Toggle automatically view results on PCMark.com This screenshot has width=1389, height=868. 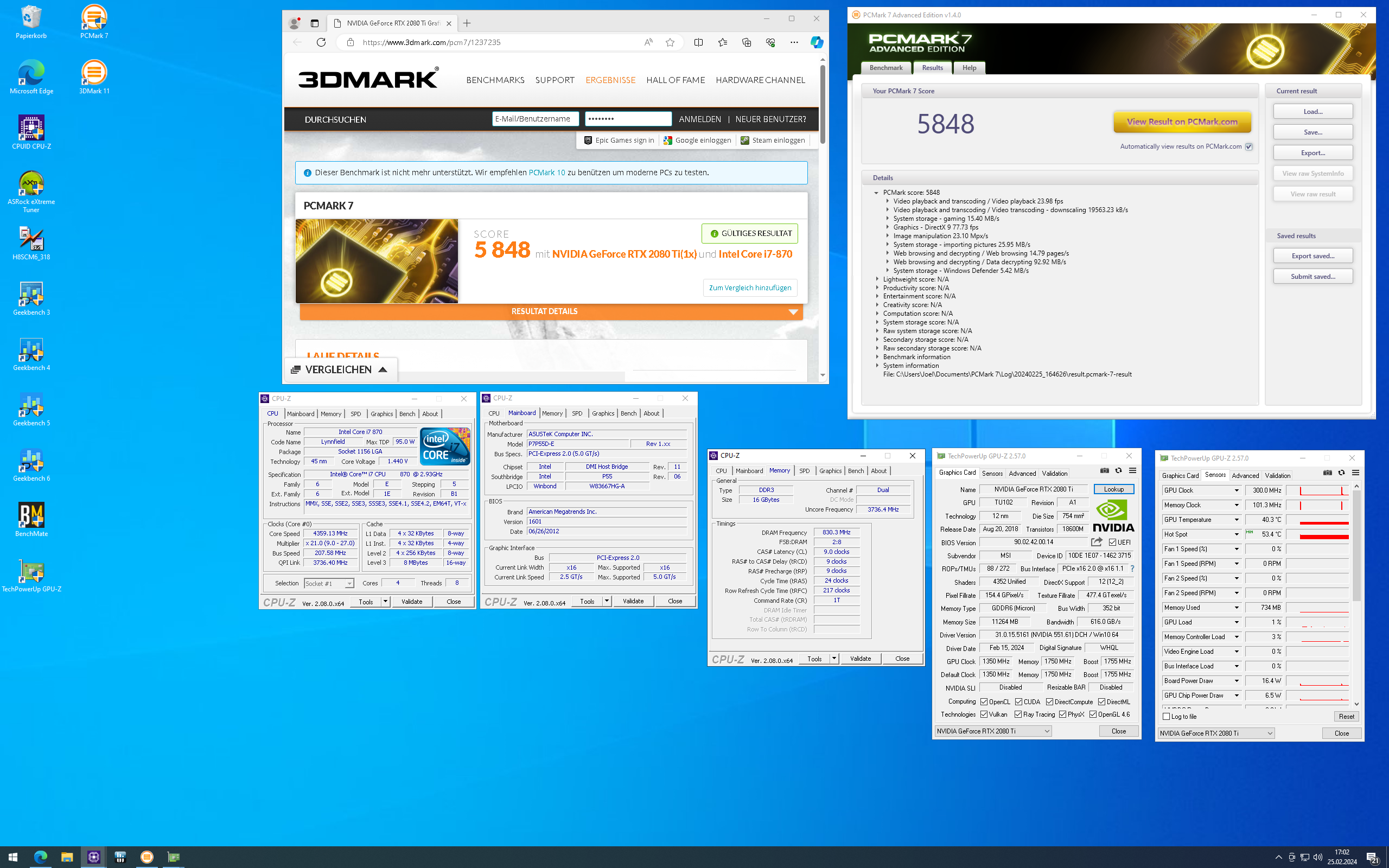1248,146
